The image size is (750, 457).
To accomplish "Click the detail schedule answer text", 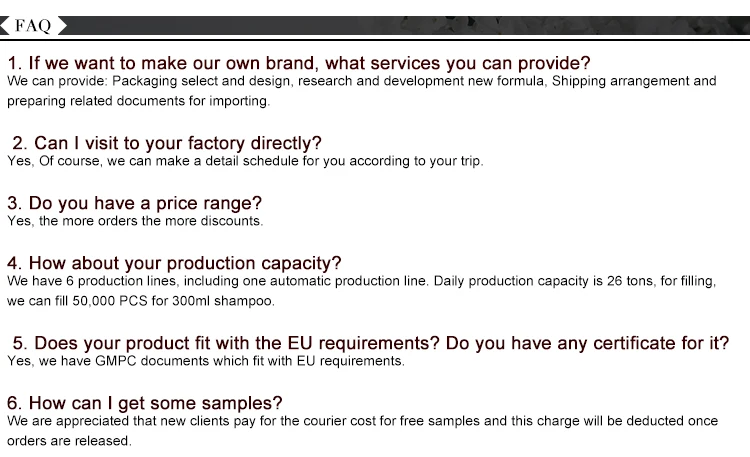I will point(245,161).
